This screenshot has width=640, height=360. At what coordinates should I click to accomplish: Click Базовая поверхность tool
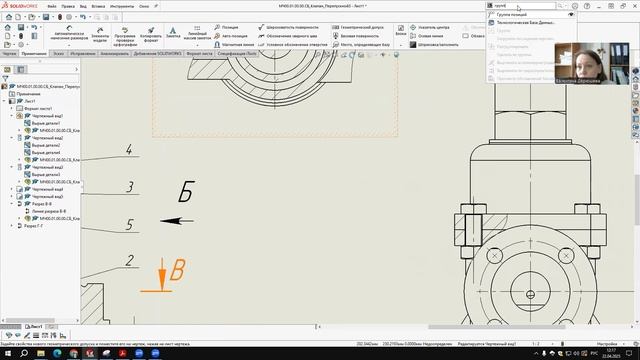356,36
